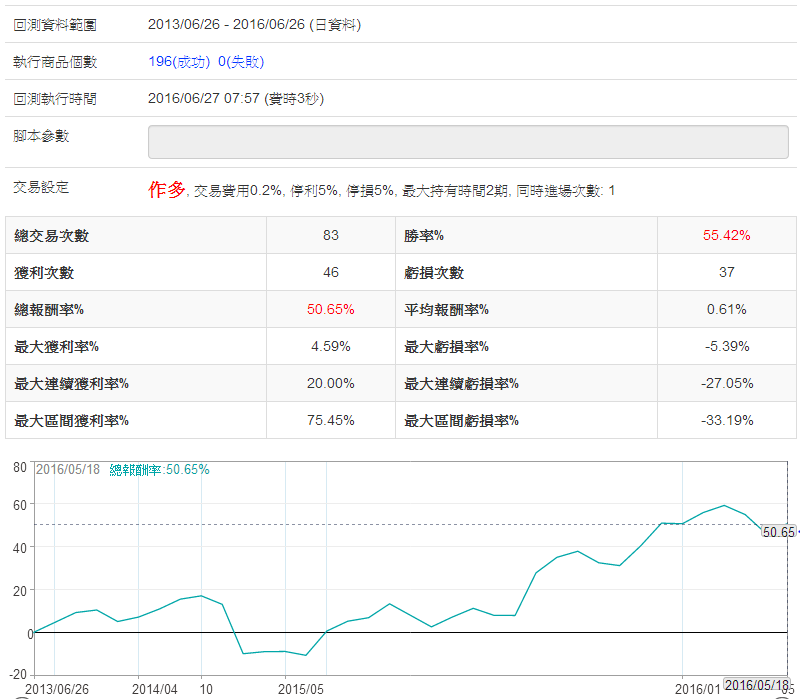Viewport: 800px width, 699px height.
Task: Click the 50.65 value tag on chart's right edge
Action: point(778,532)
